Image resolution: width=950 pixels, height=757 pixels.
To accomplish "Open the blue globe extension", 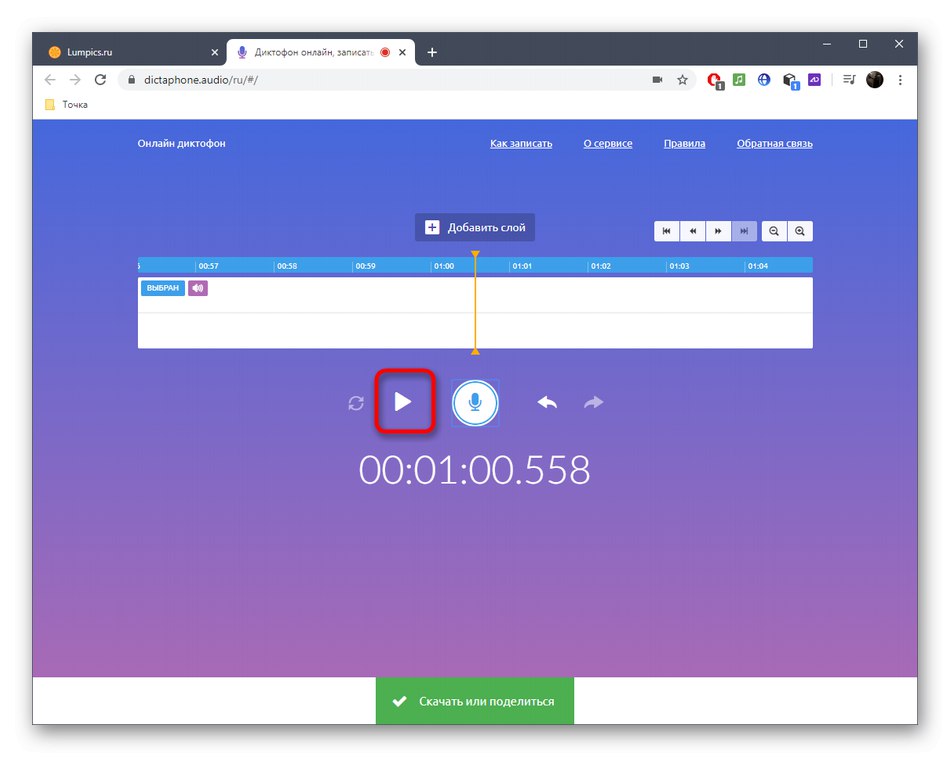I will (x=764, y=79).
